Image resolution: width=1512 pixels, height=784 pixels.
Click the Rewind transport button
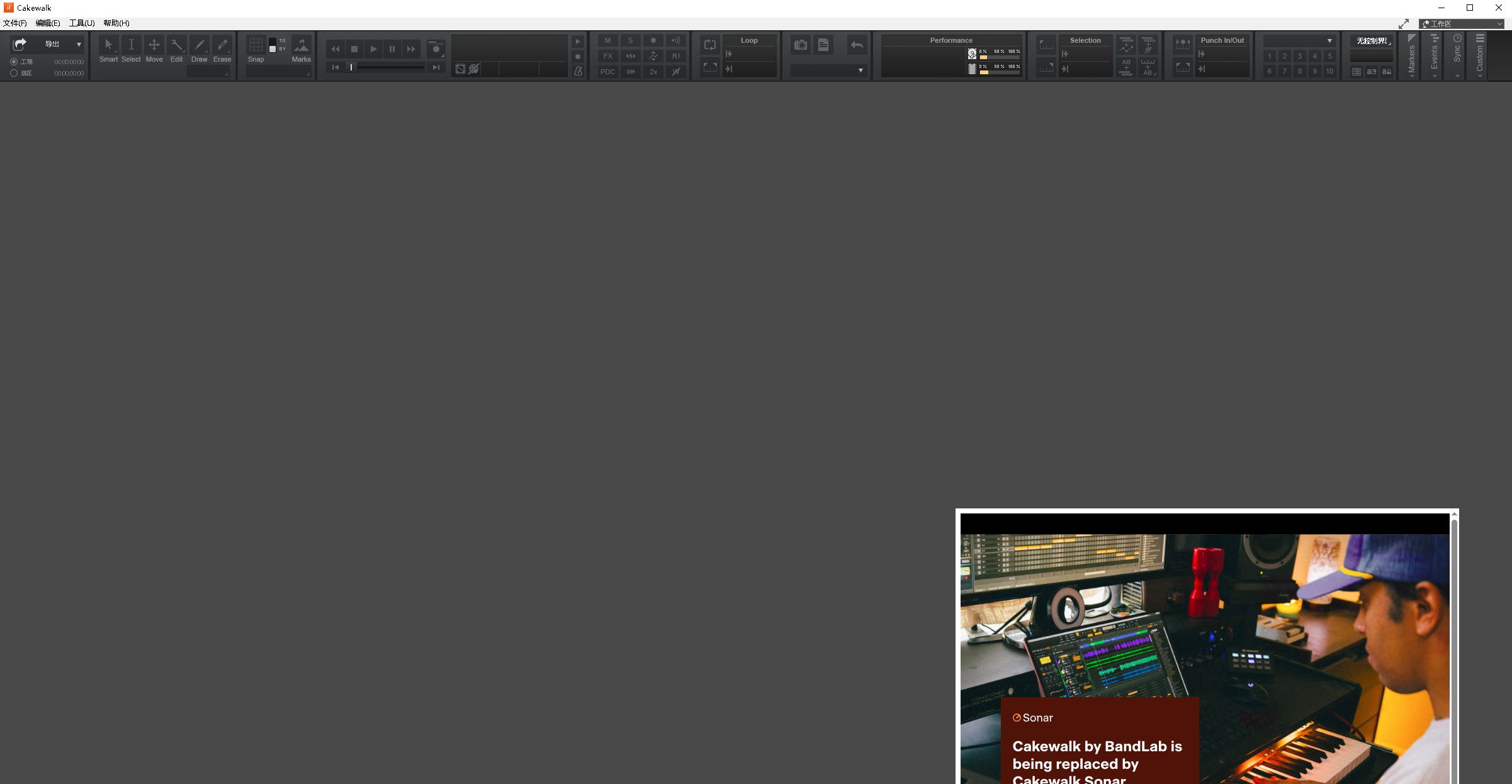coord(336,49)
